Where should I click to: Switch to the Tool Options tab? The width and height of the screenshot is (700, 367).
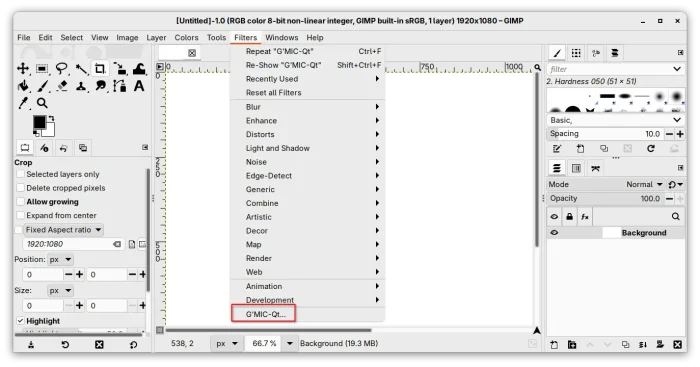tap(25, 148)
